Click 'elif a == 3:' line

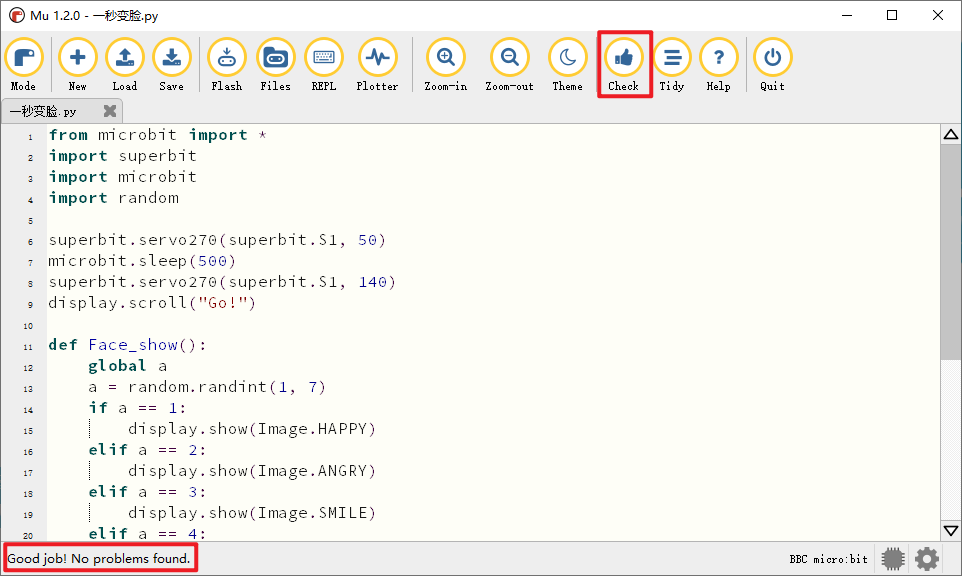point(147,492)
